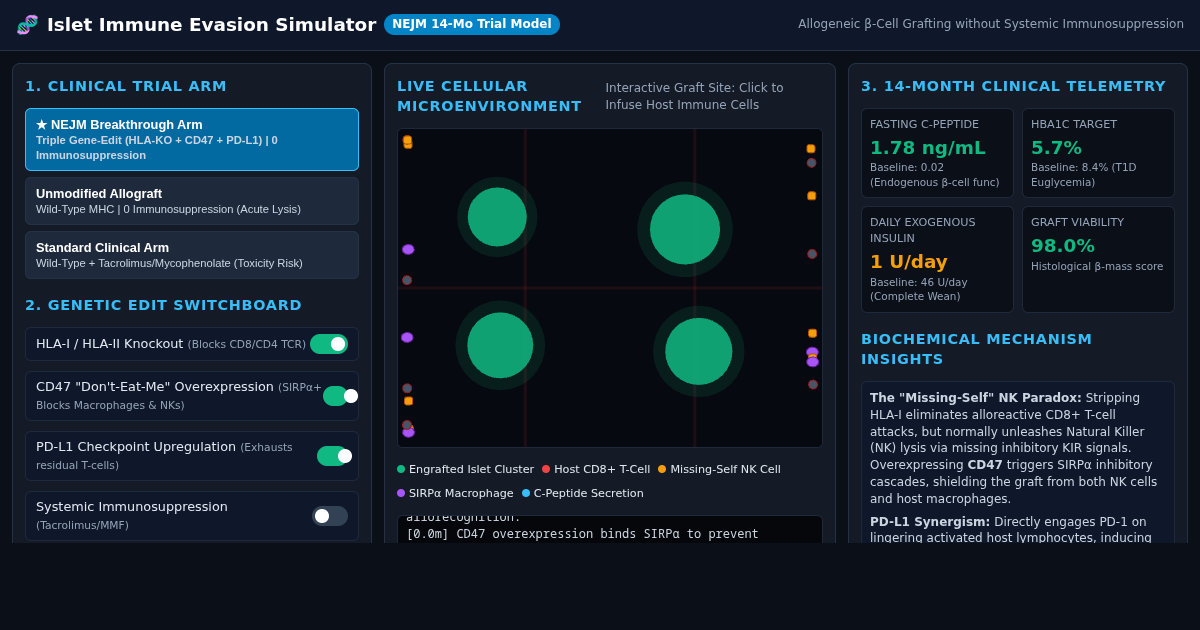The width and height of the screenshot is (1200, 630).
Task: Enable the Systemic Immunosuppression toggle
Action: pyautogui.click(x=330, y=516)
